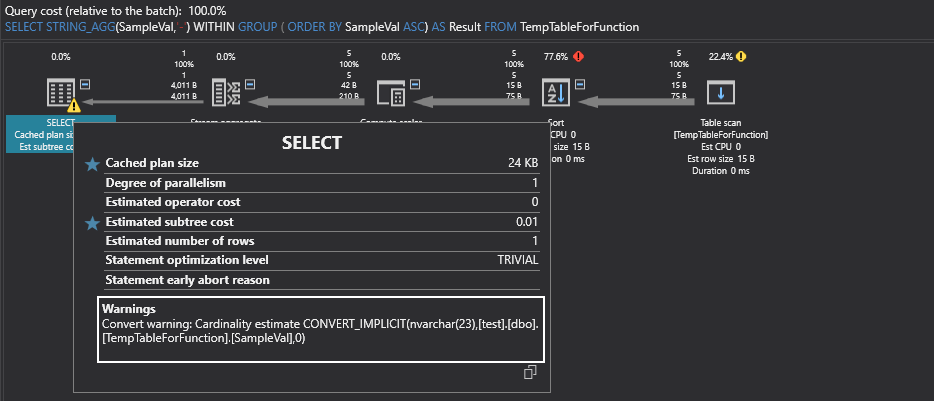934x401 pixels.
Task: Click the yellow warning badge beside 22.4%
Action: 741,57
